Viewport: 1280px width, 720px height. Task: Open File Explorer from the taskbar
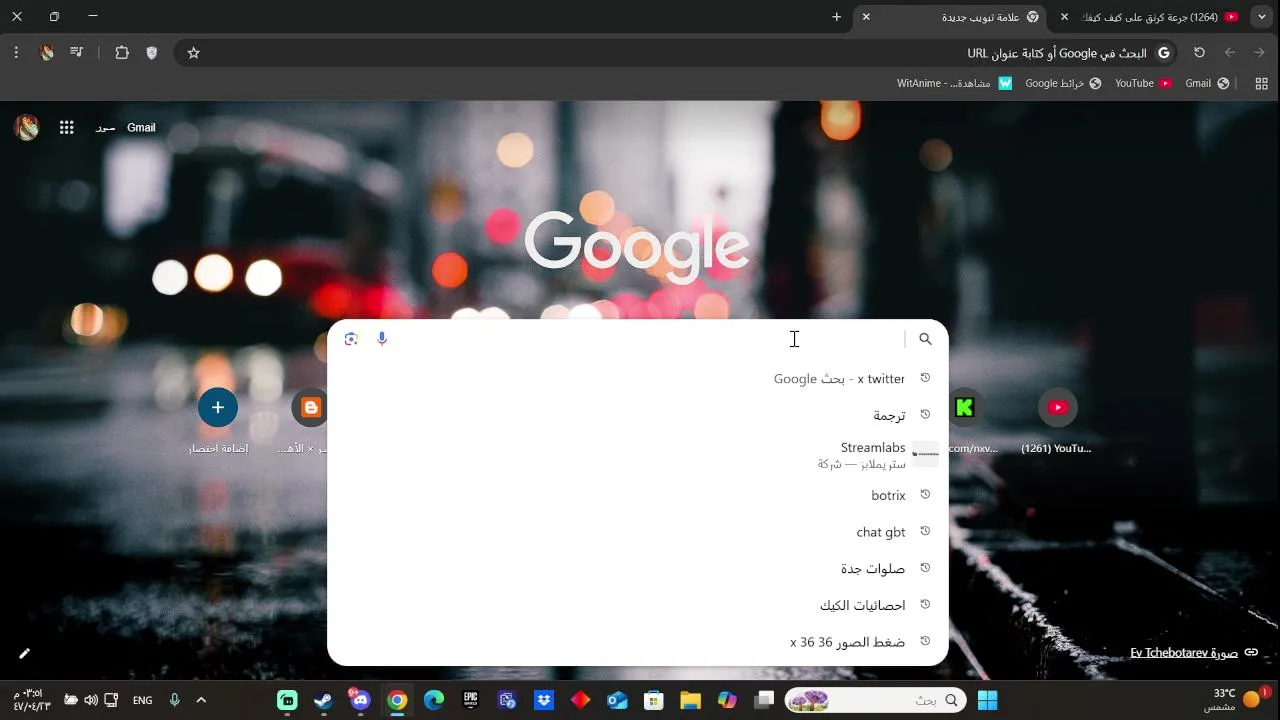coord(691,700)
